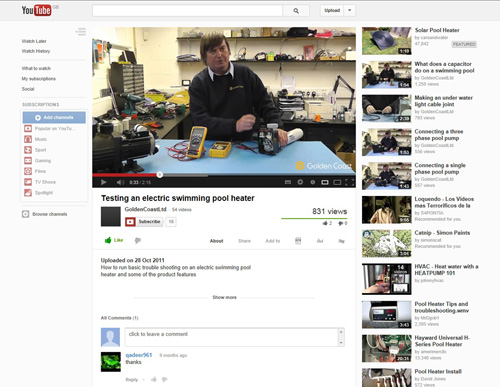The height and width of the screenshot is (387, 500).
Task: Play the video with the play button
Action: (104, 182)
